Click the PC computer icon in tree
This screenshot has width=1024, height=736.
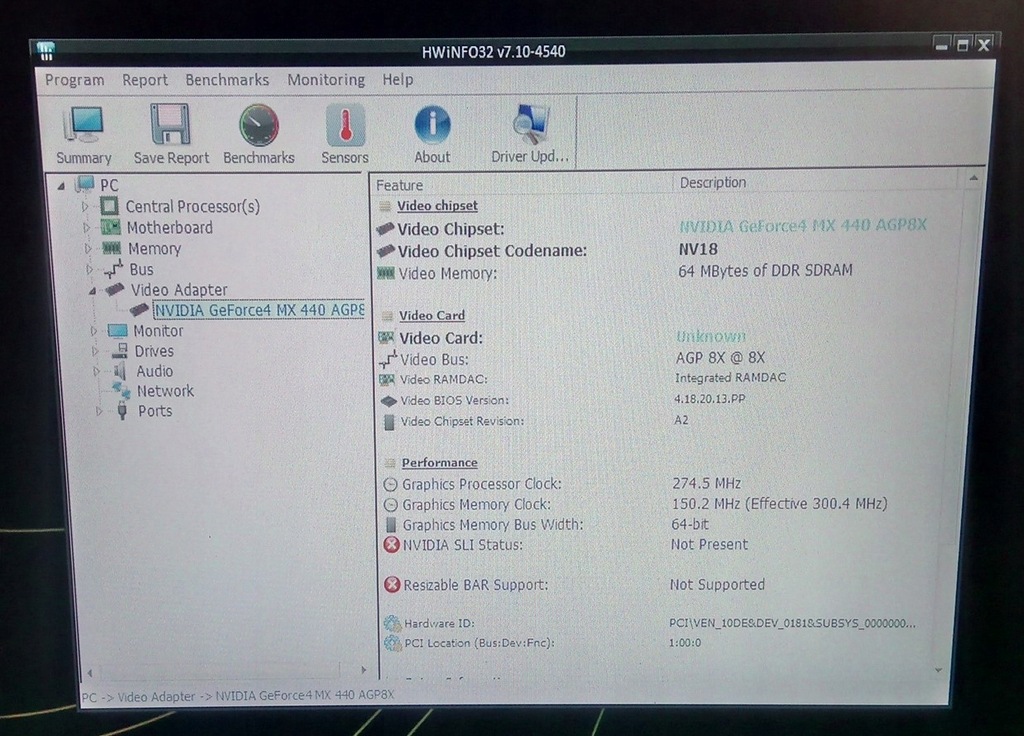point(84,184)
